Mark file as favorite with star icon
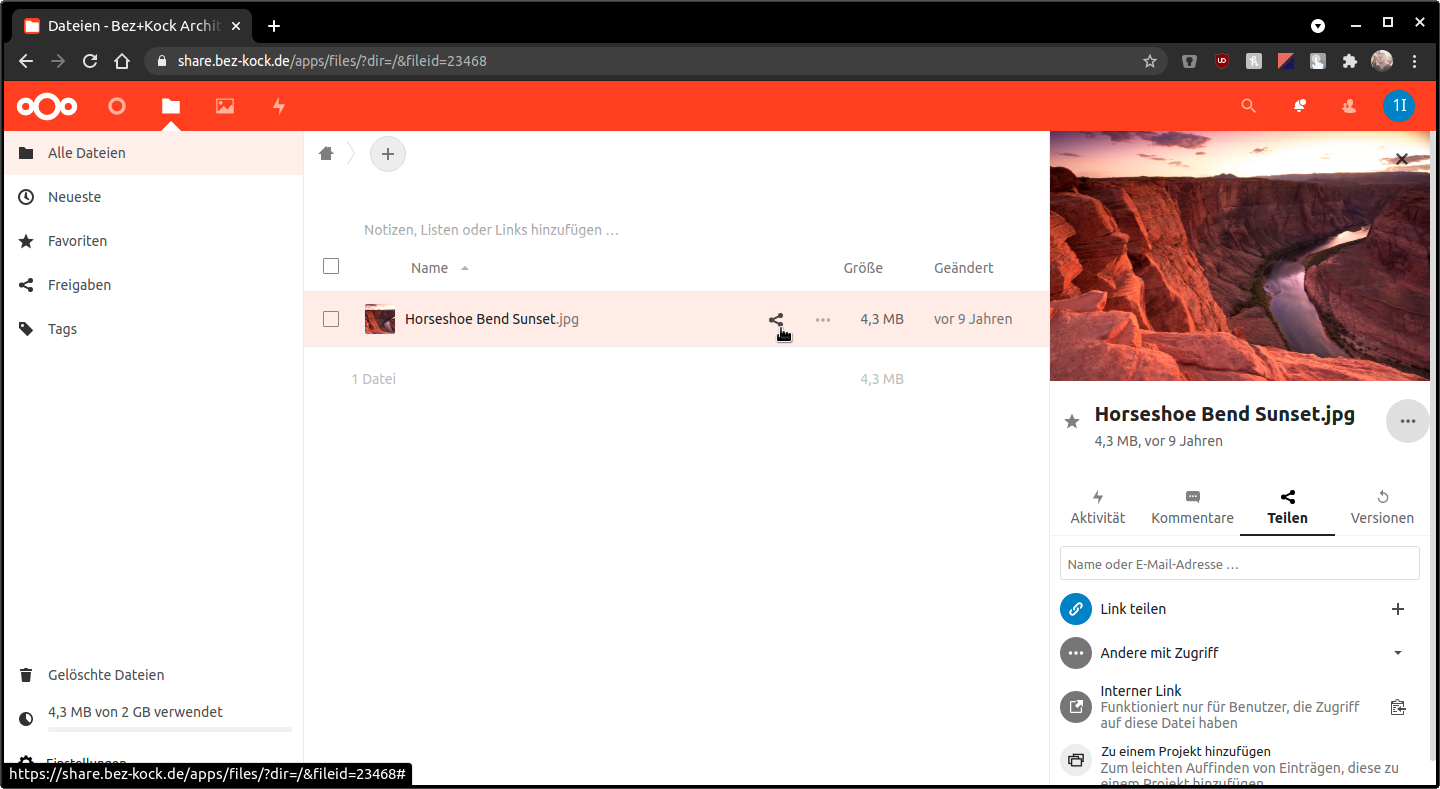The width and height of the screenshot is (1440, 789). [x=1072, y=422]
